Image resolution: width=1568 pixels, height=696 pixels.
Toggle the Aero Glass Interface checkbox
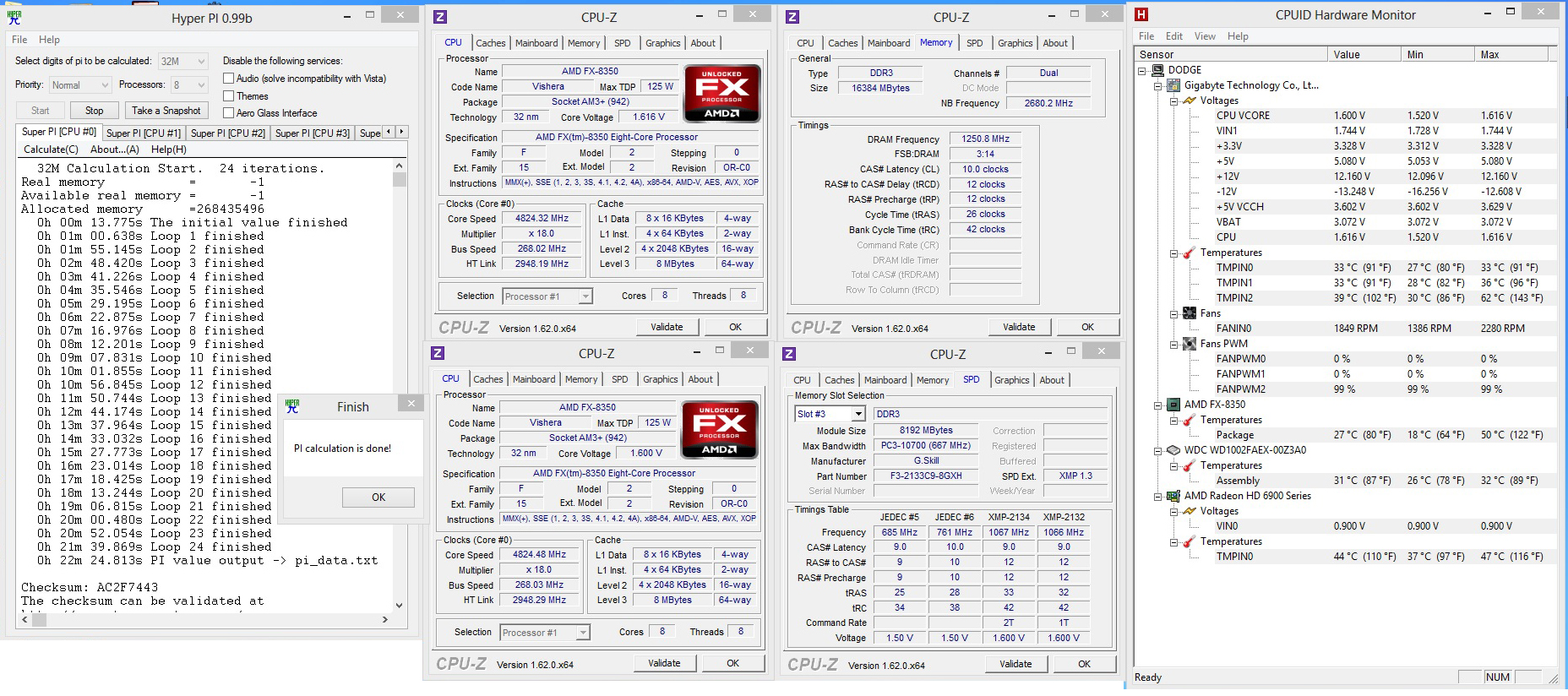tap(228, 113)
